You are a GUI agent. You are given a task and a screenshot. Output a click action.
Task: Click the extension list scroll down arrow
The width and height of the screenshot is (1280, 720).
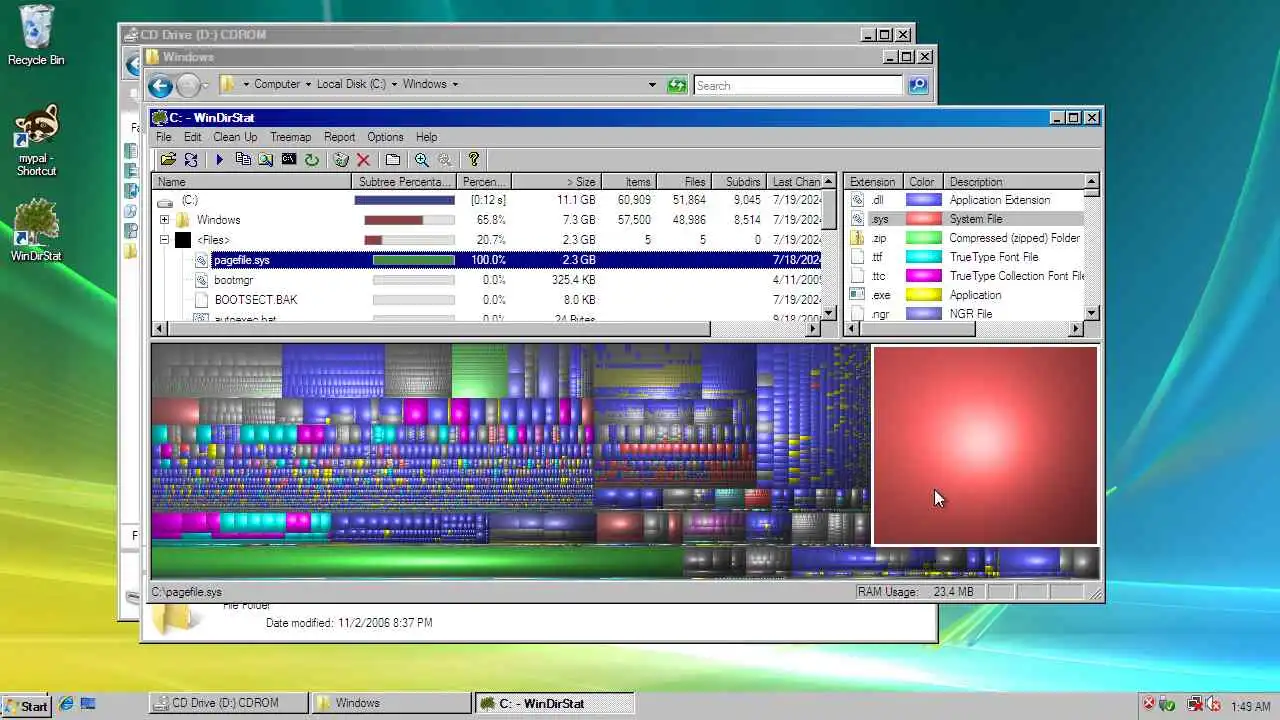[1092, 313]
